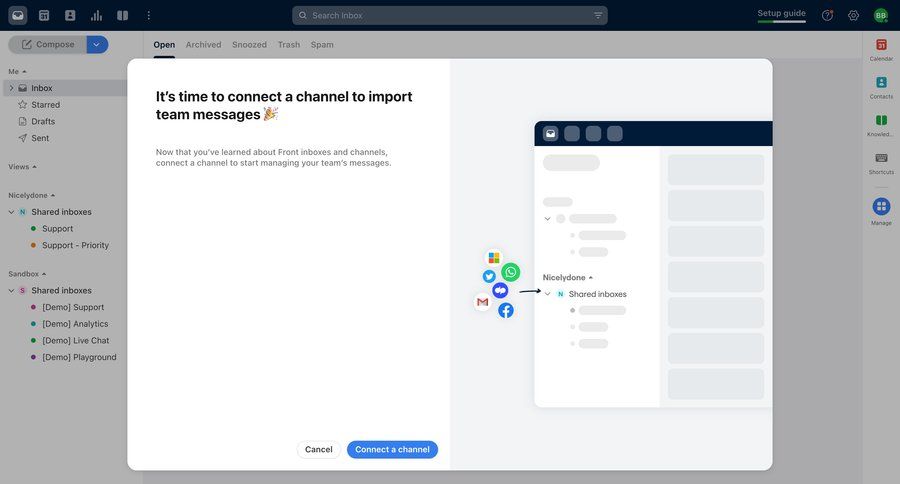The height and width of the screenshot is (484, 900).
Task: Open the [Demo] Support inbox
Action: pyautogui.click(x=73, y=307)
